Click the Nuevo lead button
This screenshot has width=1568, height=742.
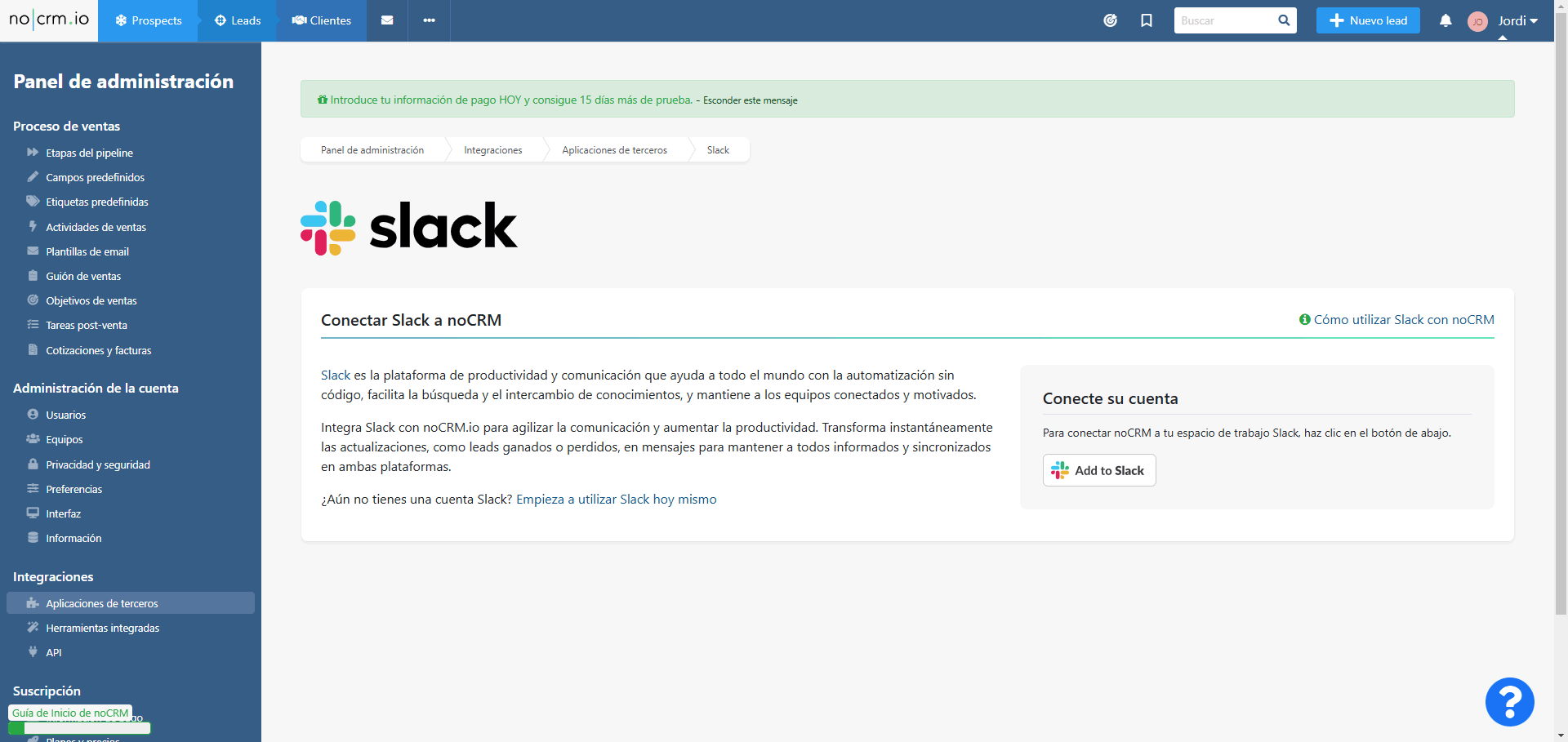click(x=1368, y=20)
